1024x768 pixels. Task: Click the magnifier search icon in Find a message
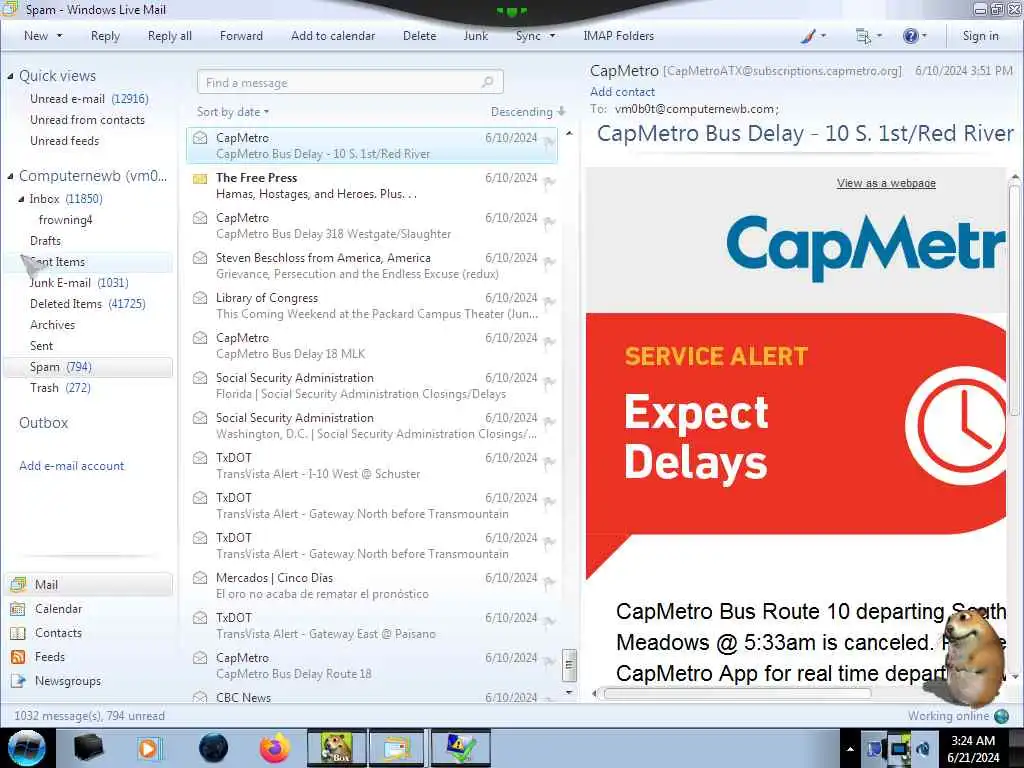click(x=487, y=82)
